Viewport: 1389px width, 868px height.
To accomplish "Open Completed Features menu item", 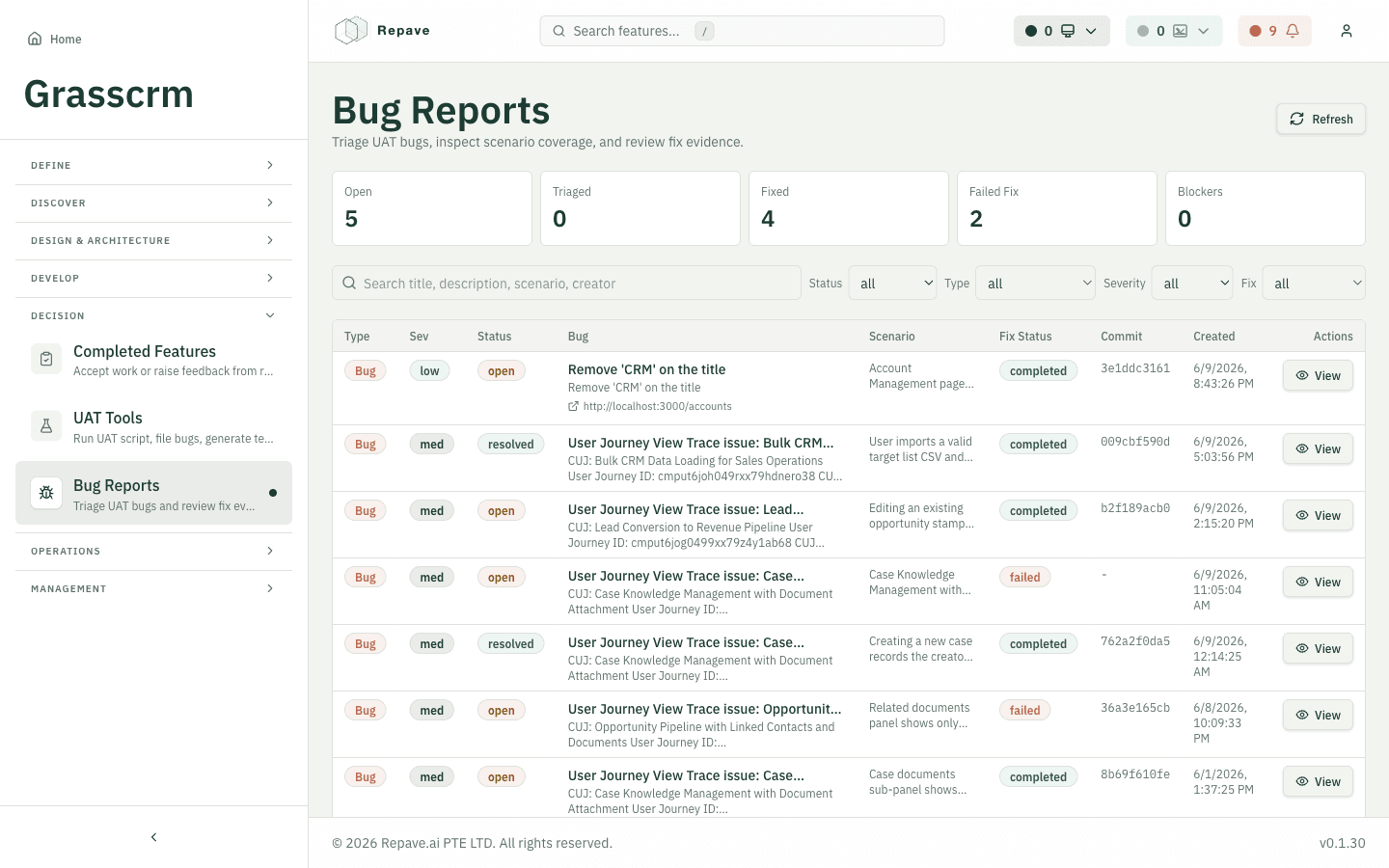I will 153,360.
